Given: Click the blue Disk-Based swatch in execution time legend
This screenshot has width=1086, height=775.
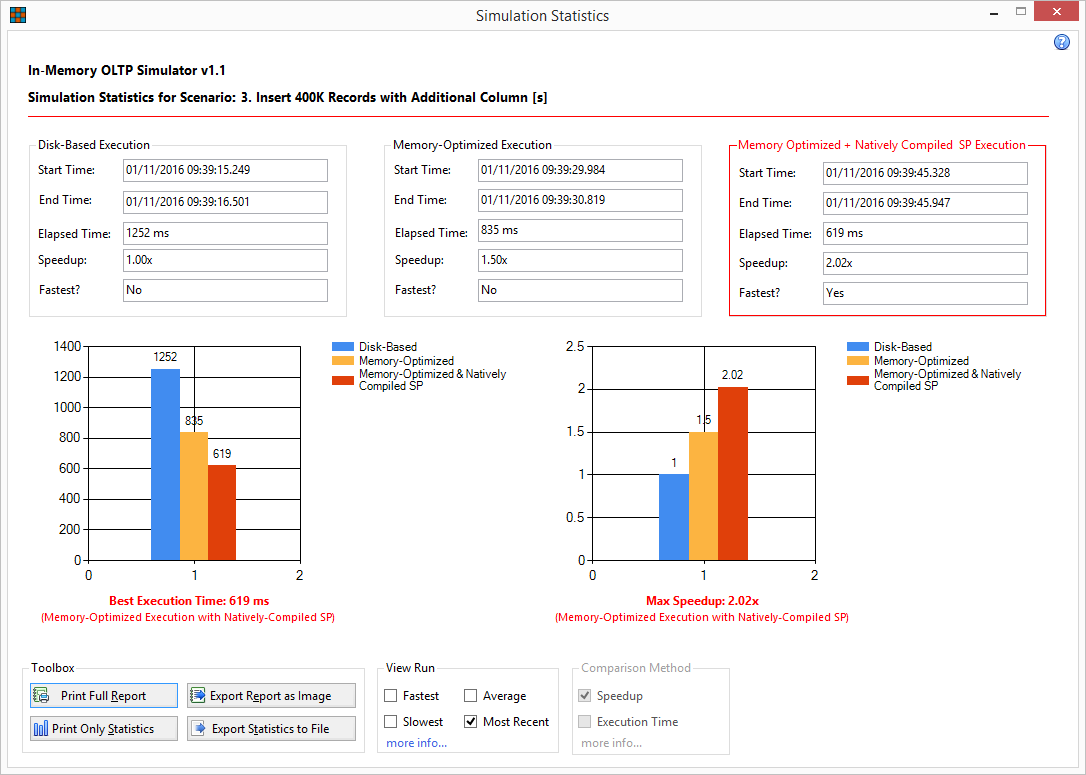Looking at the screenshot, I should click(343, 346).
